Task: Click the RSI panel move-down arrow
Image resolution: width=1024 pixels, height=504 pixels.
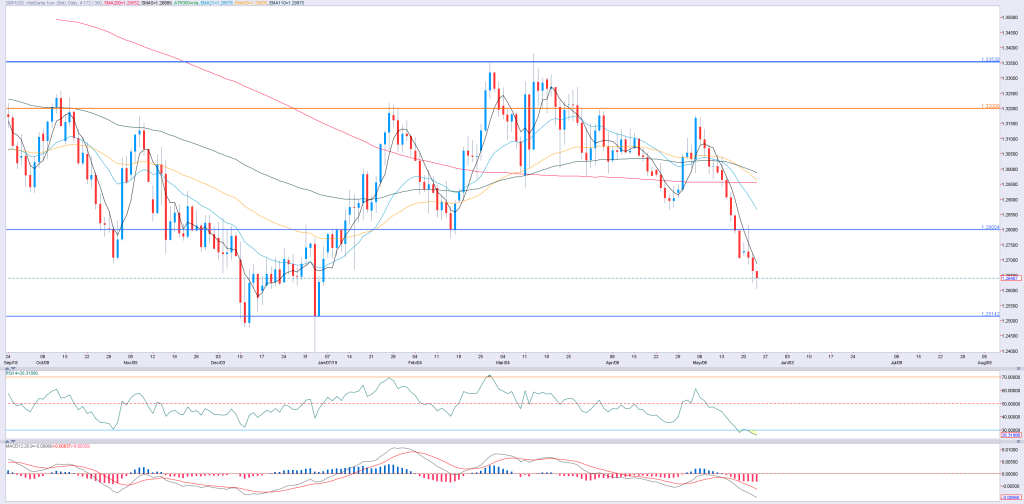Action: [13, 368]
